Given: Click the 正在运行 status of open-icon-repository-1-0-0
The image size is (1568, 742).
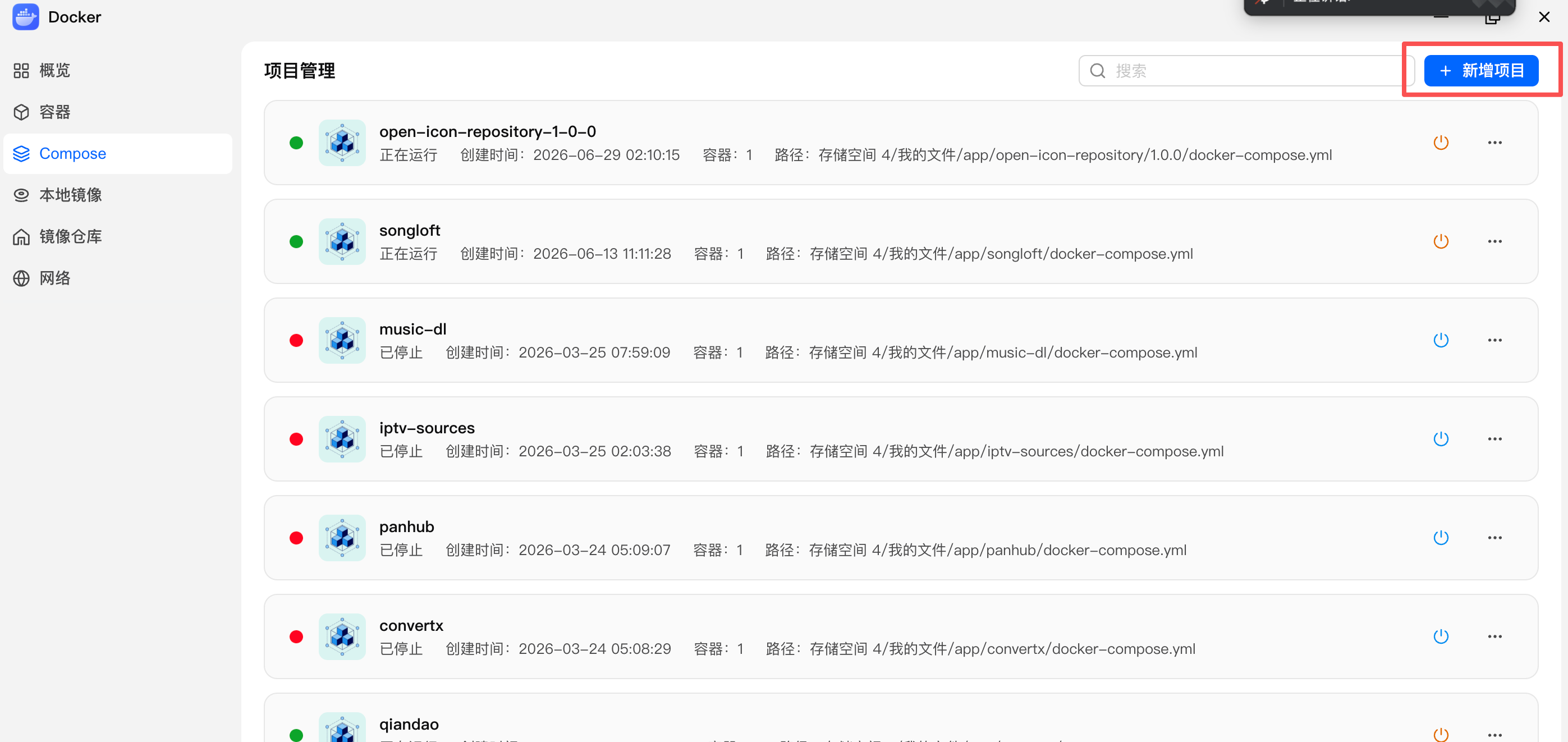Looking at the screenshot, I should click(x=409, y=155).
